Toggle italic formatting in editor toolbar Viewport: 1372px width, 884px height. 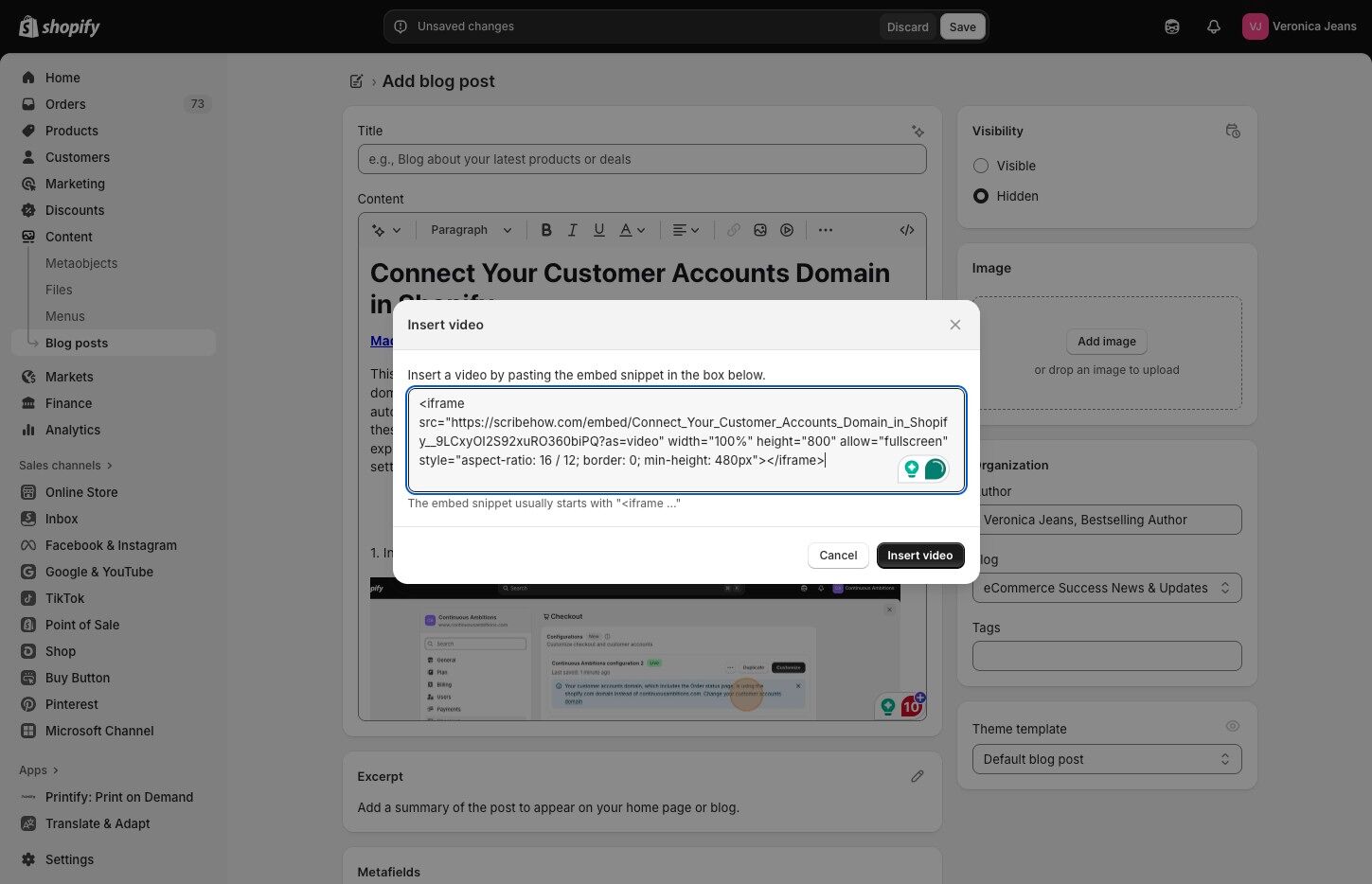(573, 230)
